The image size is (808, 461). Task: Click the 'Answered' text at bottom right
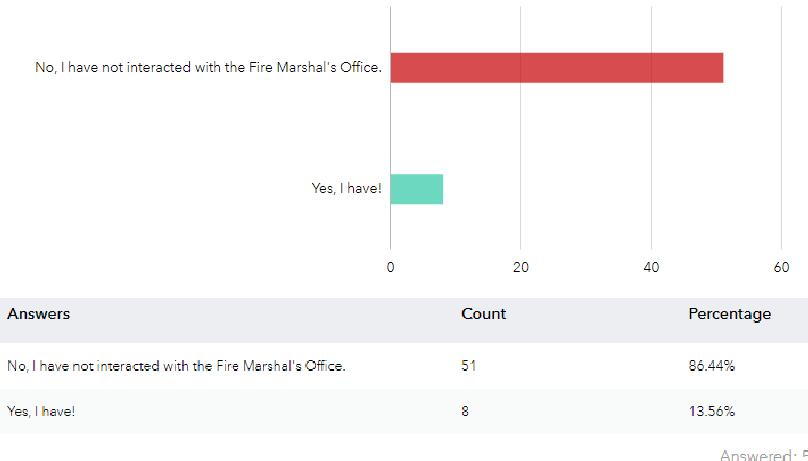[757, 455]
